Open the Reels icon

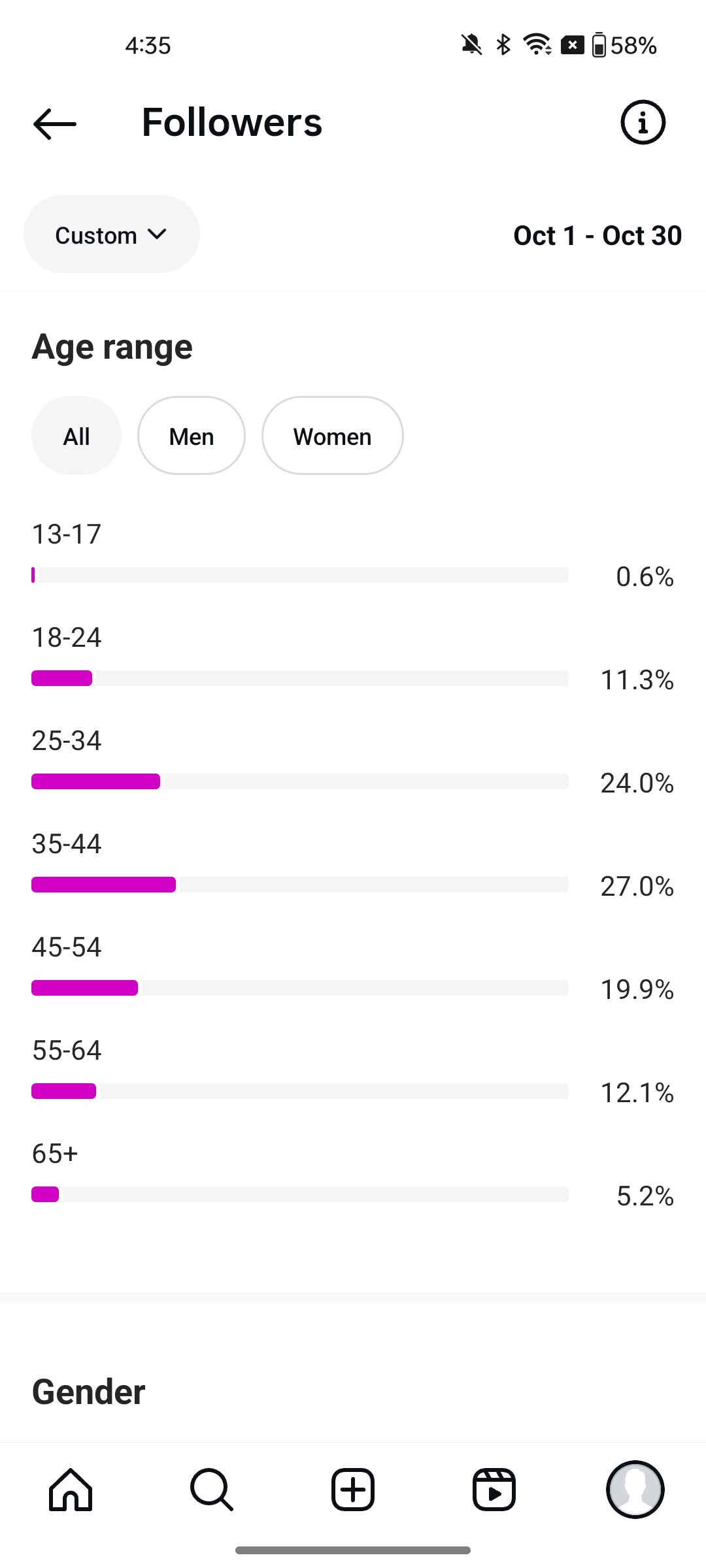click(494, 1490)
